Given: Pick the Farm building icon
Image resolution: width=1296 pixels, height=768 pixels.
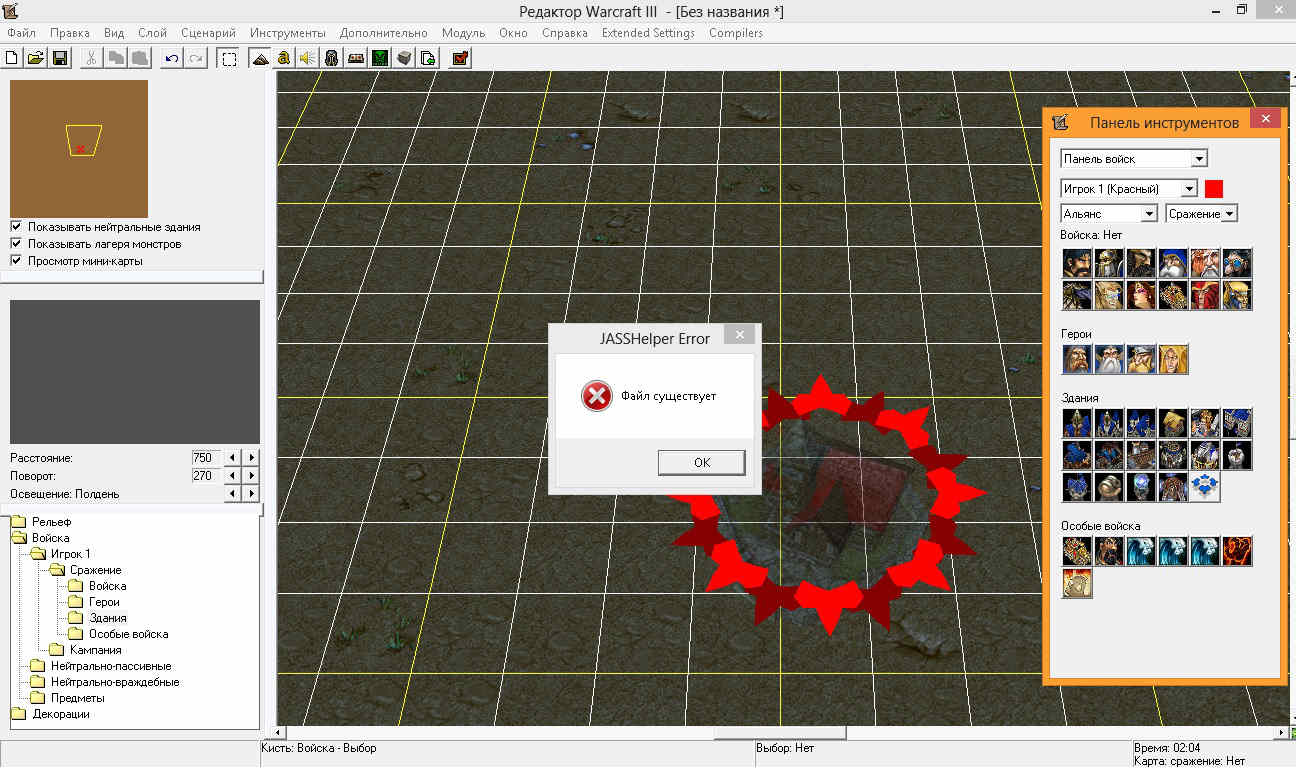Looking at the screenshot, I should pos(1173,423).
